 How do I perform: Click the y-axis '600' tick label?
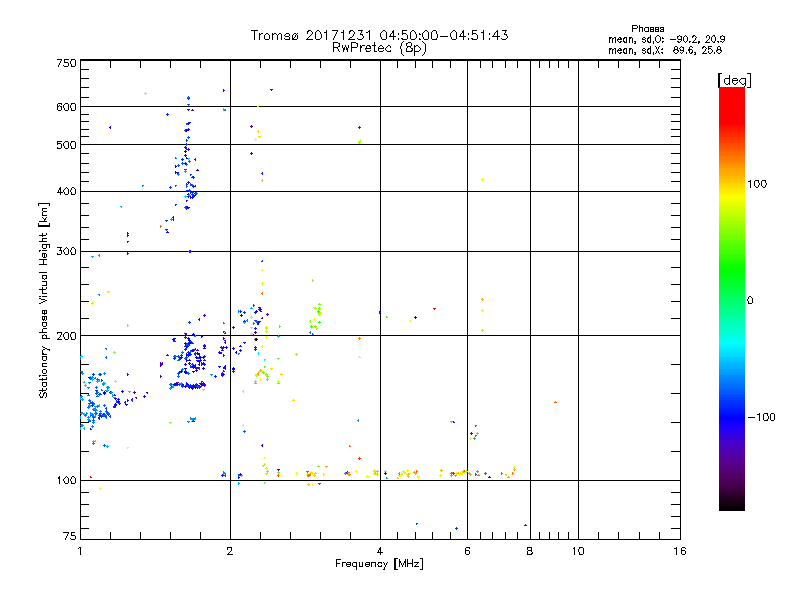point(66,107)
